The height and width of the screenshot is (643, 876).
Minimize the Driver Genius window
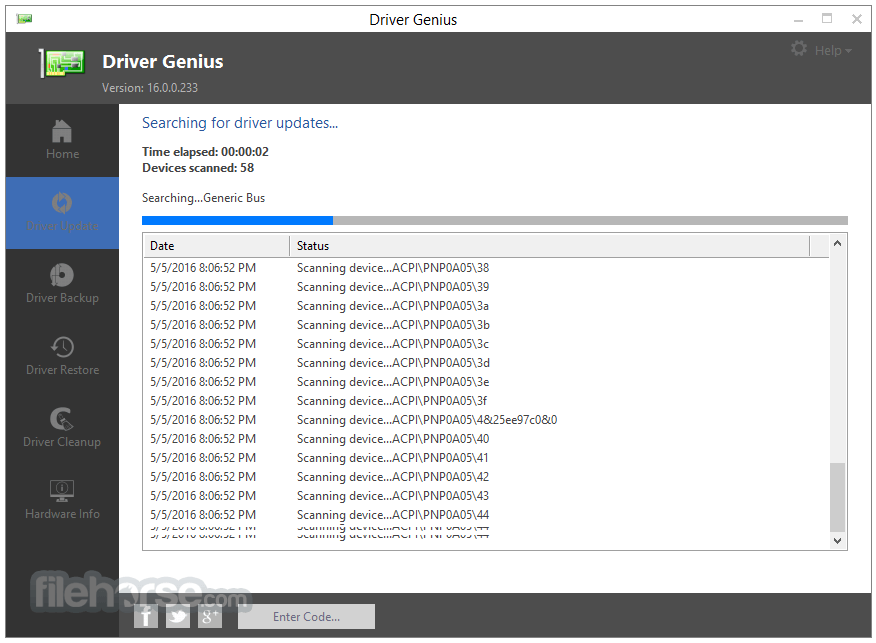[798, 21]
